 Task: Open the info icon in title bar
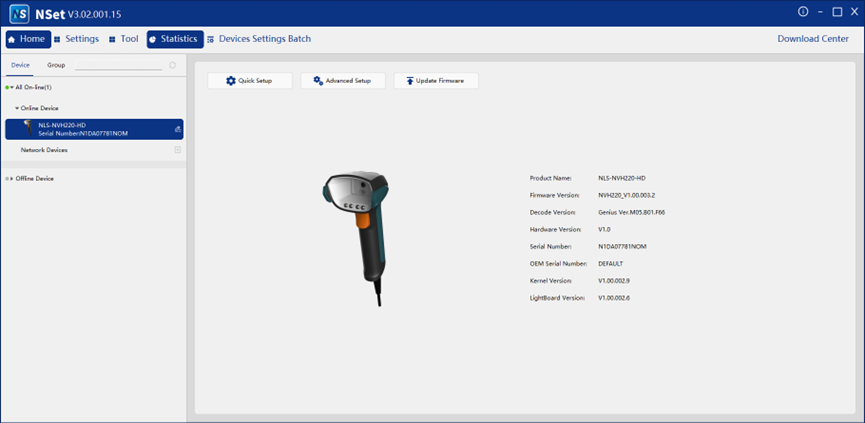pyautogui.click(x=803, y=12)
